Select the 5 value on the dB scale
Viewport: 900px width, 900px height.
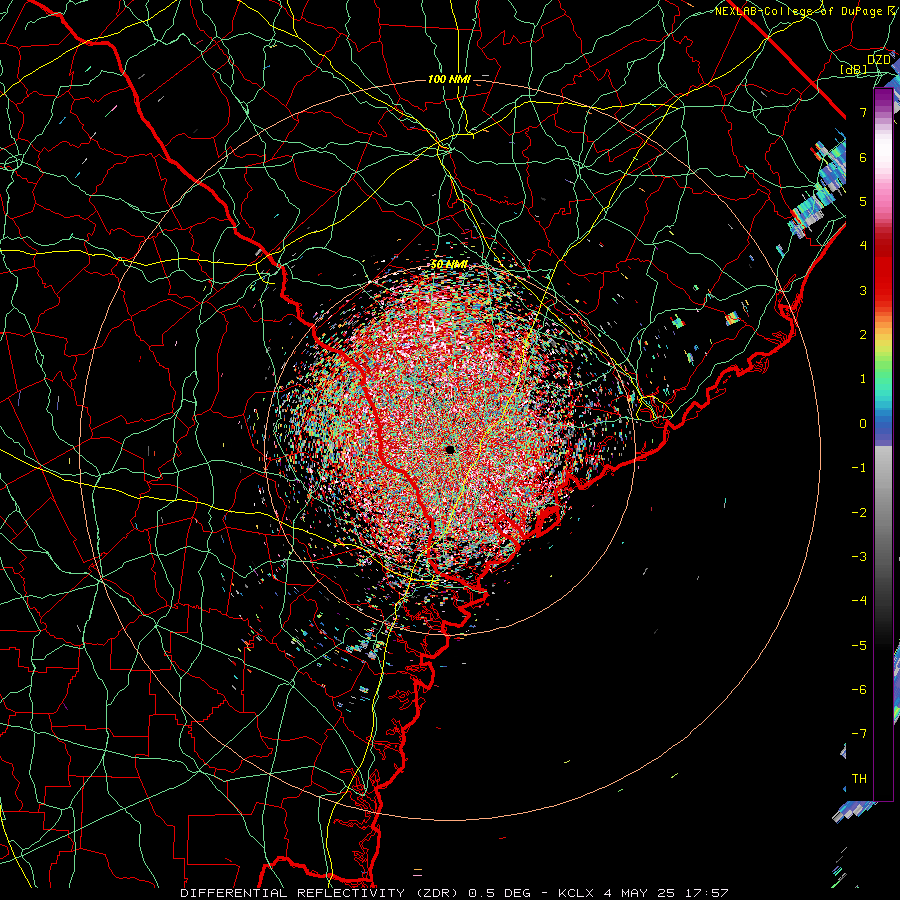click(x=863, y=201)
